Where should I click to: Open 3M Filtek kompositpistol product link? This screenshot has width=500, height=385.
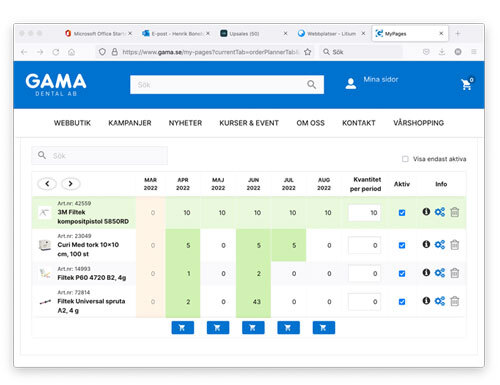(x=93, y=217)
